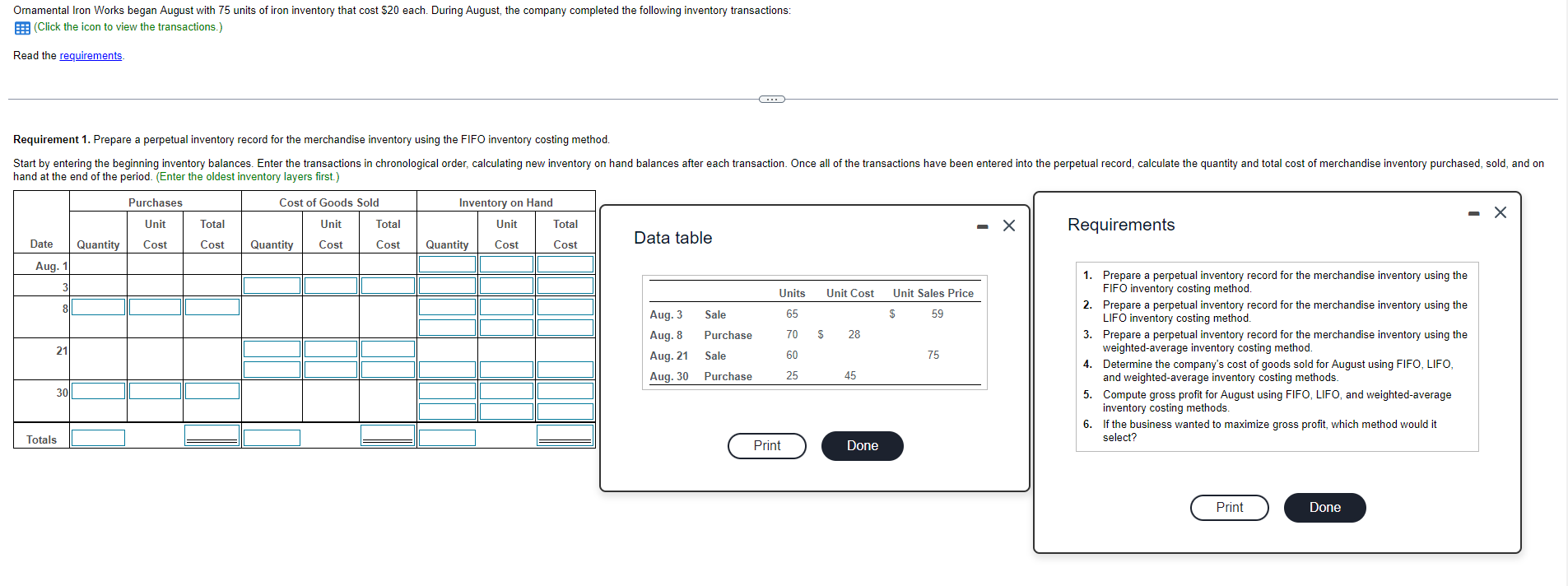Select Totals Inventory on Hand total cost field
1568x586 pixels.
point(565,435)
